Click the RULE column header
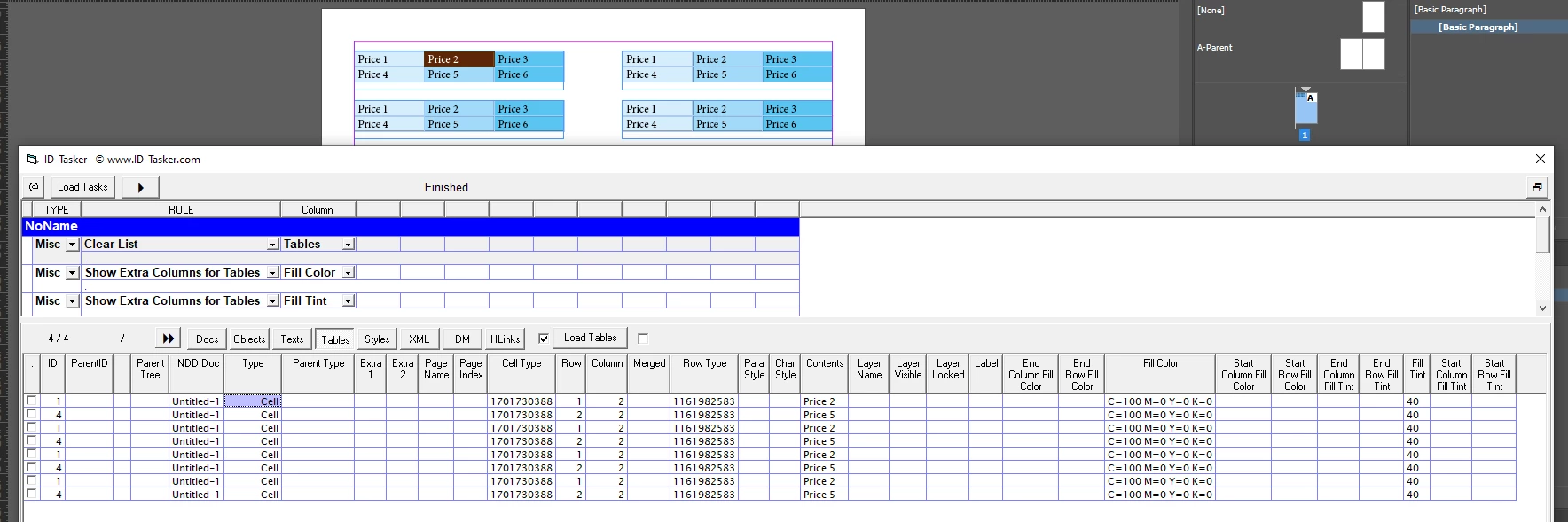The image size is (1568, 522). click(x=181, y=210)
